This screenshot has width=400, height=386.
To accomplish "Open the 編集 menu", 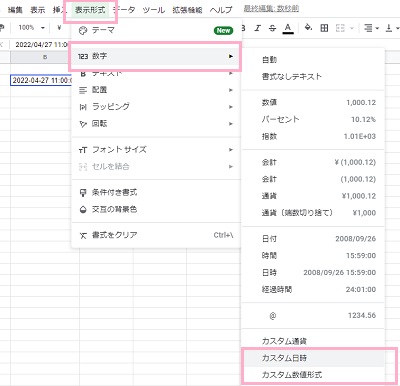I will pyautogui.click(x=15, y=10).
